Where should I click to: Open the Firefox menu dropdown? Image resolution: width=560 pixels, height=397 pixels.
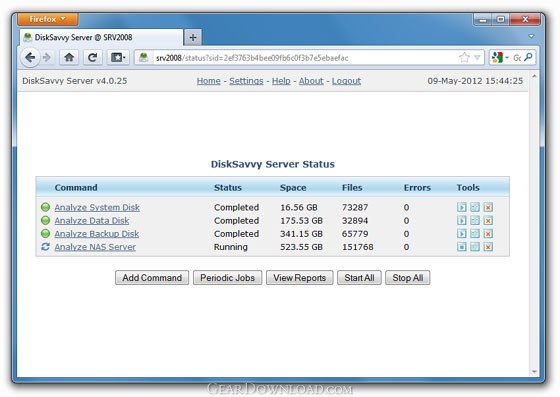pos(48,19)
